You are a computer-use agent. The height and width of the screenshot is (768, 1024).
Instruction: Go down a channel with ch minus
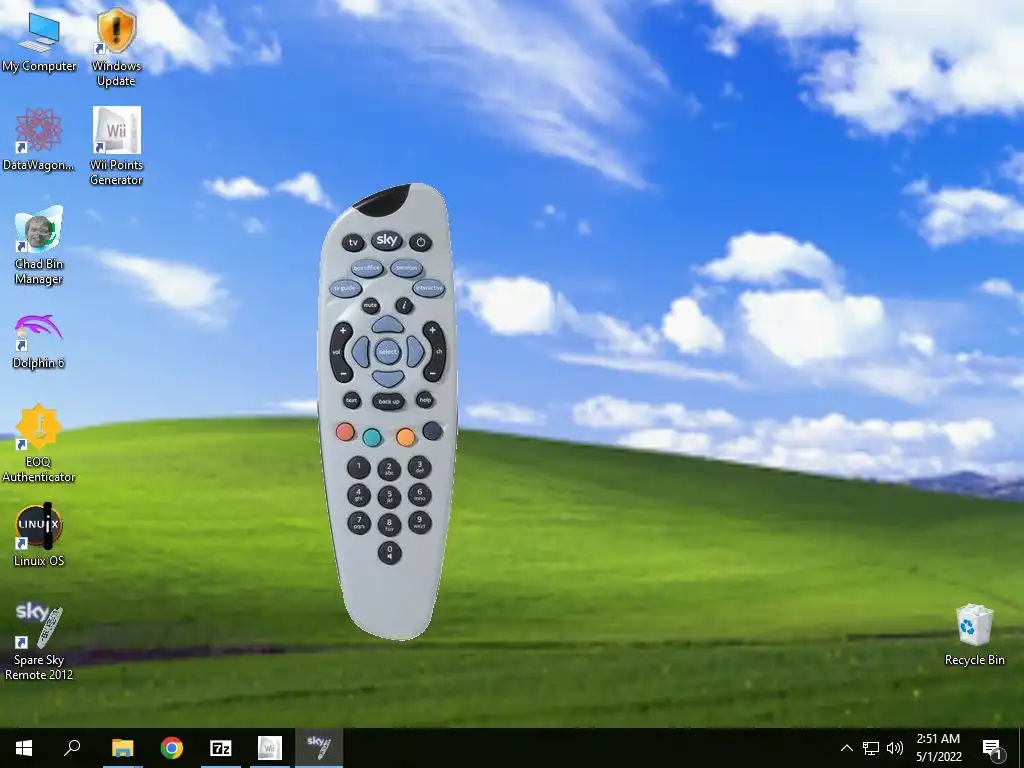click(432, 374)
